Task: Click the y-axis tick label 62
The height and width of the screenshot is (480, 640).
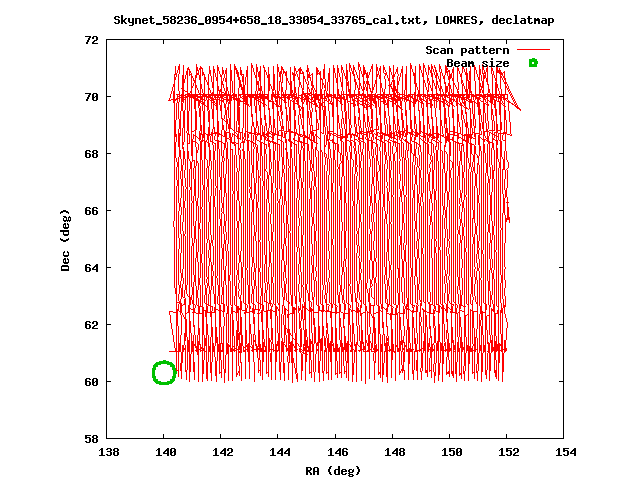Action: coord(91,325)
